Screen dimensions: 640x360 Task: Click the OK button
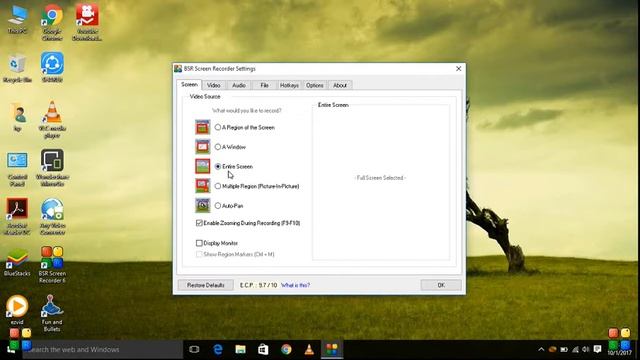(441, 285)
